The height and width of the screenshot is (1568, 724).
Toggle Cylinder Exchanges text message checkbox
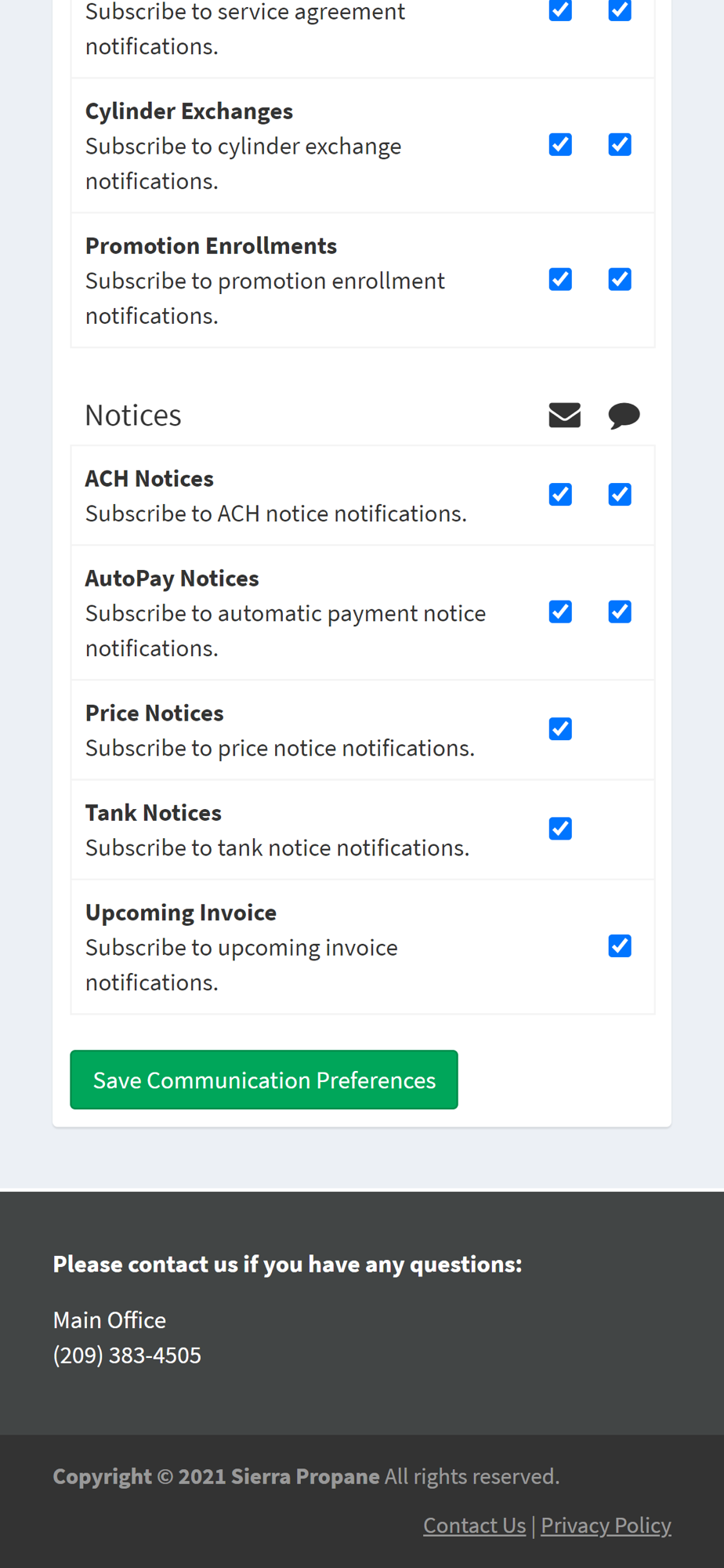click(x=620, y=145)
